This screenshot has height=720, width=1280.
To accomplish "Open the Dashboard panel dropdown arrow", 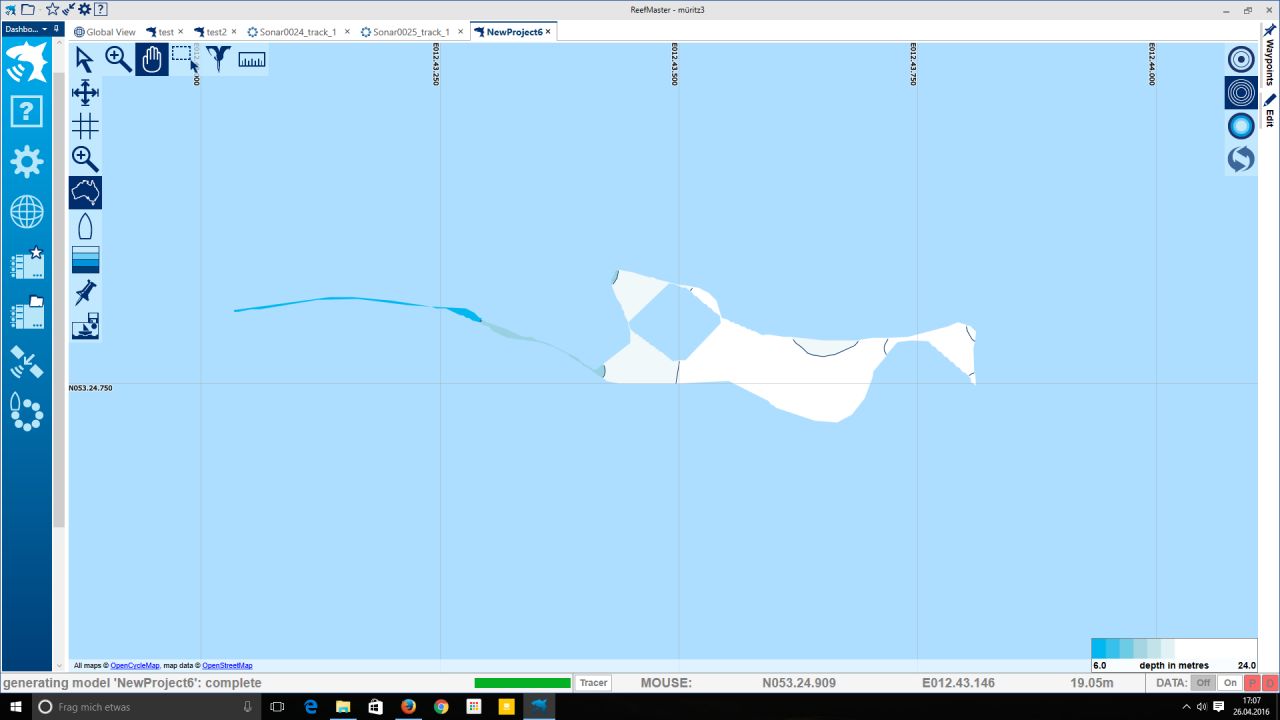I will 44,30.
